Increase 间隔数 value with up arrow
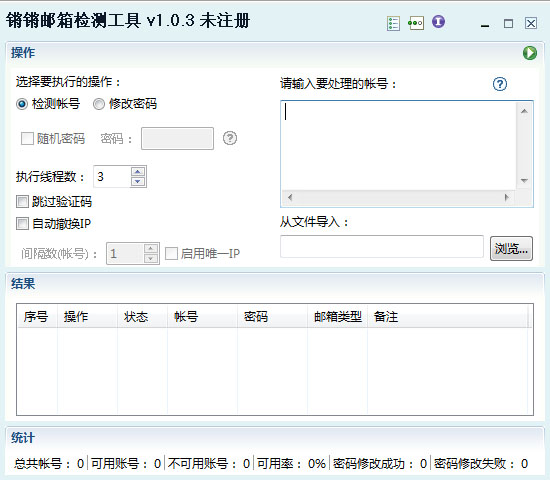Viewport: 550px width, 480px height. coord(150,248)
